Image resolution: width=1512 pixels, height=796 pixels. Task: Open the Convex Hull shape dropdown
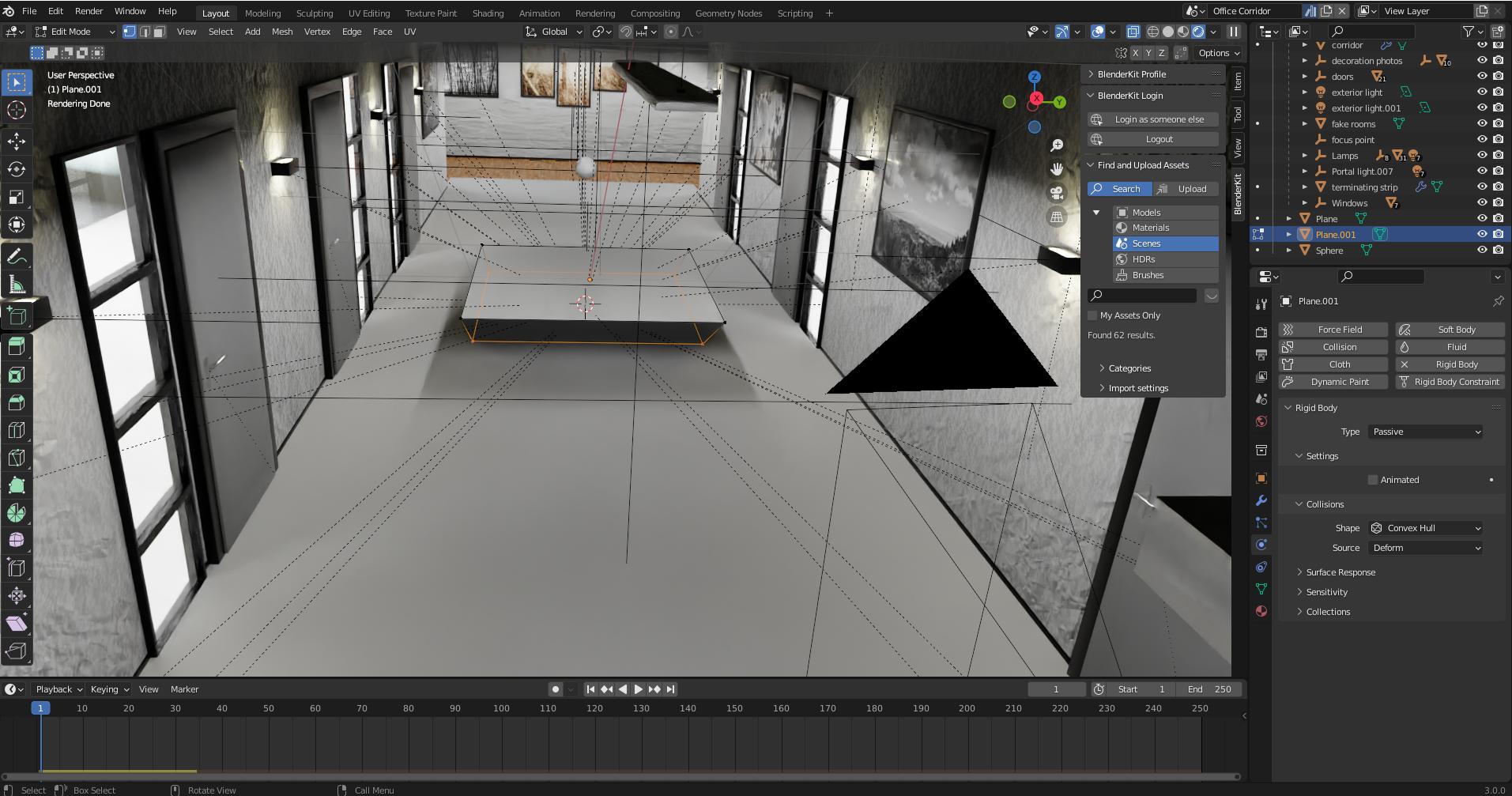coord(1425,527)
